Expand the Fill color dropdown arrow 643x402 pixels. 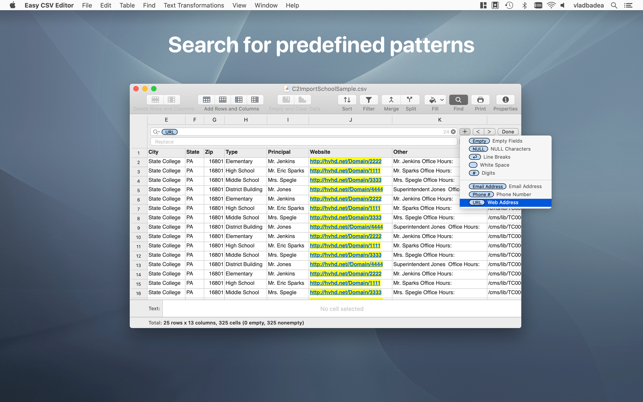pos(442,100)
